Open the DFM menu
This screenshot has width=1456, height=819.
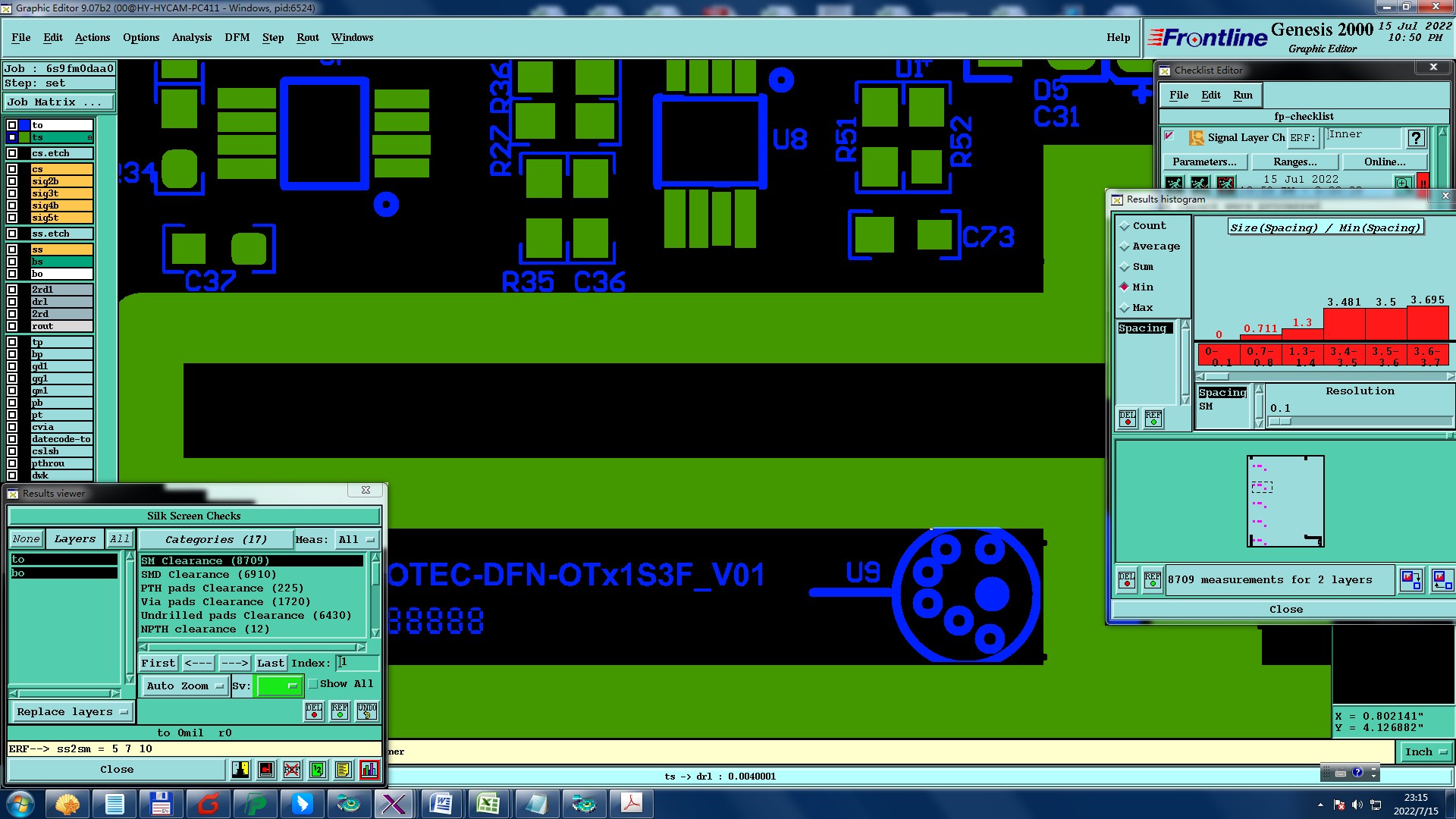[237, 37]
